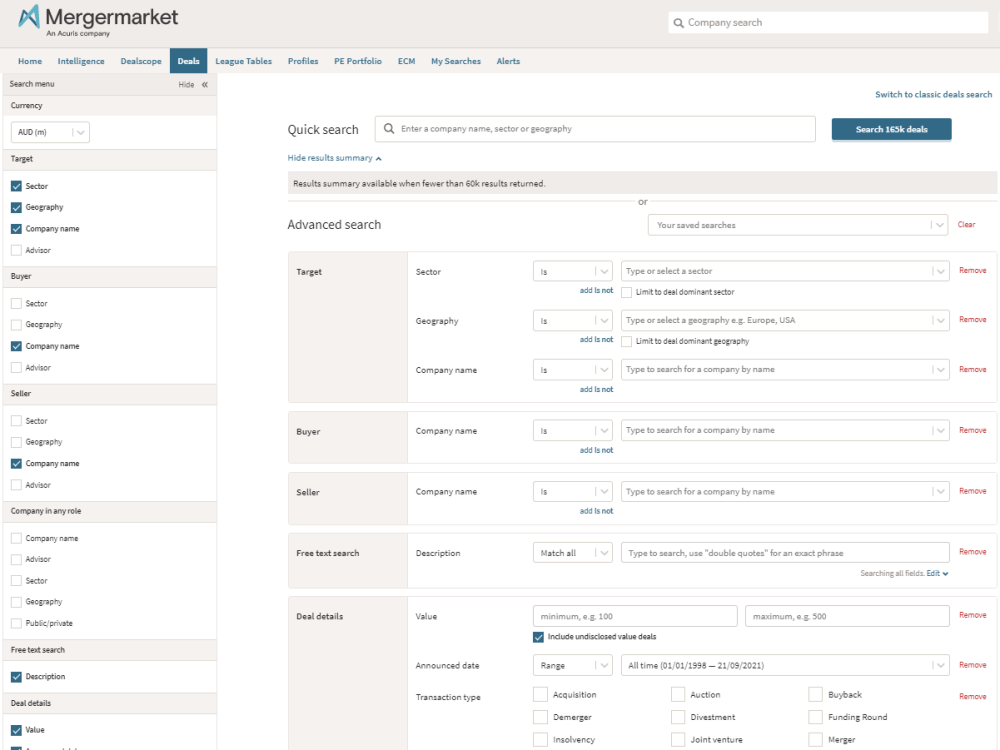This screenshot has width=1000, height=750.
Task: Click Switch to classic deals search
Action: coord(933,94)
